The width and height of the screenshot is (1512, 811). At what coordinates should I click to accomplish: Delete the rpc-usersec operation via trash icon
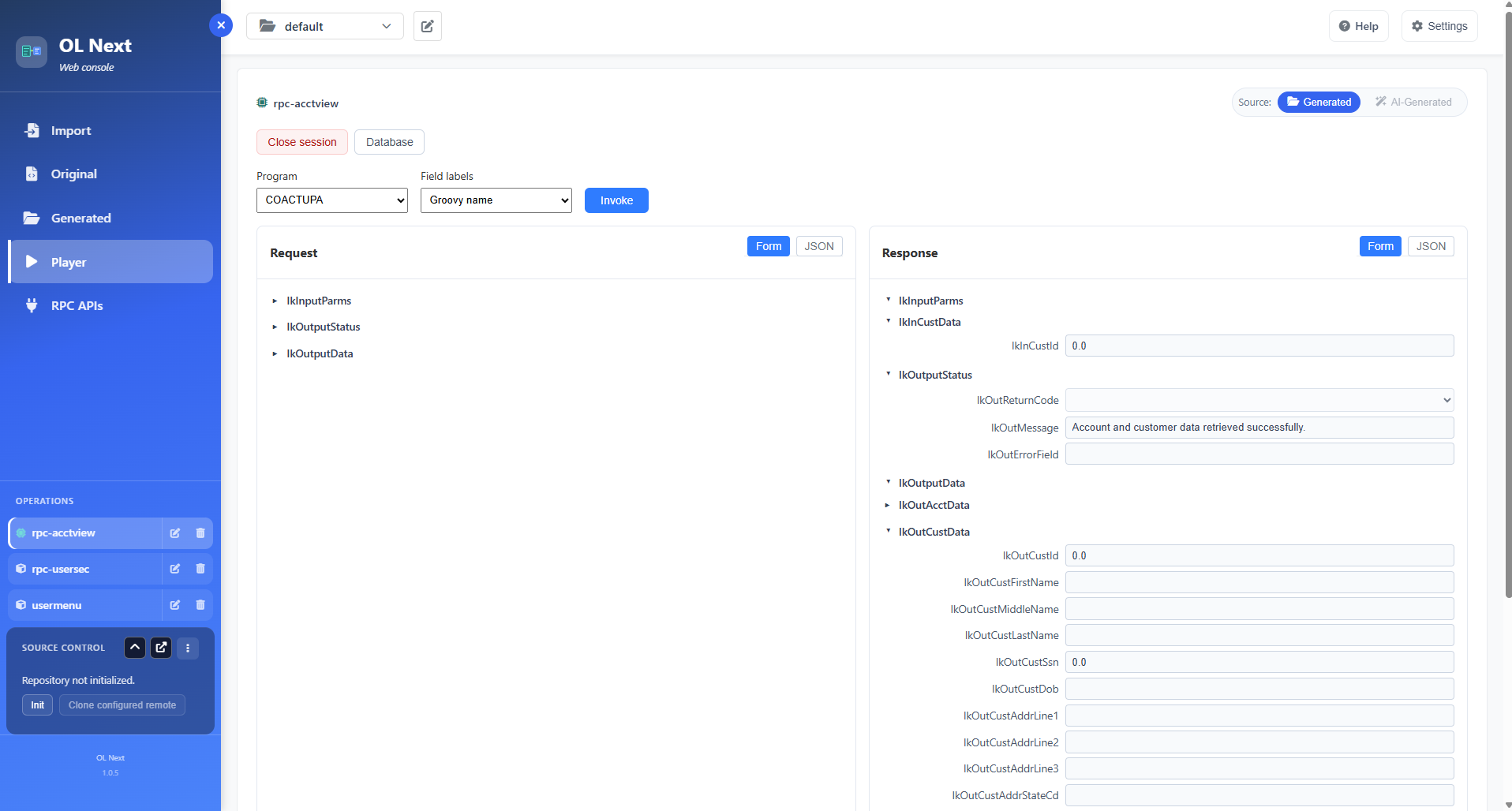(200, 569)
